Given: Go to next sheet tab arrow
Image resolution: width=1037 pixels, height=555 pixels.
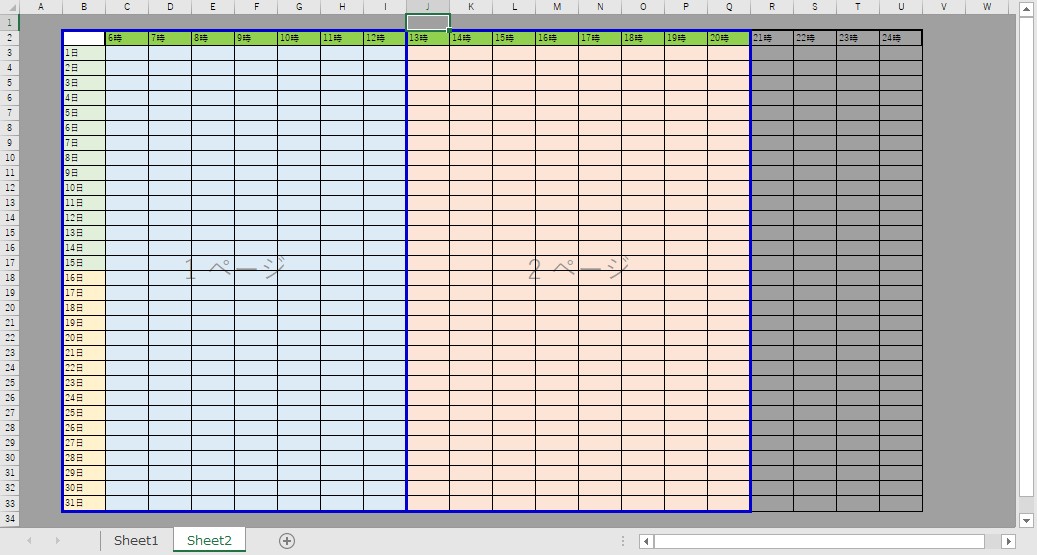Looking at the screenshot, I should tap(58, 540).
